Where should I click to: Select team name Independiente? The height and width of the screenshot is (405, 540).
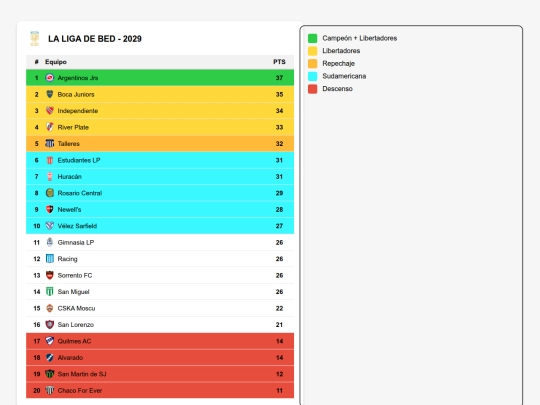coord(78,111)
